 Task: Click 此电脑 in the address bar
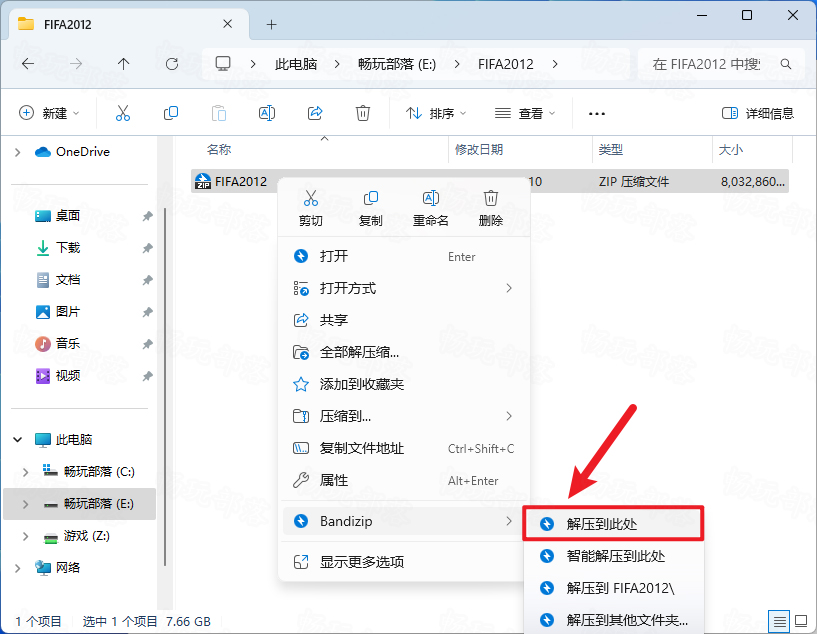(296, 64)
